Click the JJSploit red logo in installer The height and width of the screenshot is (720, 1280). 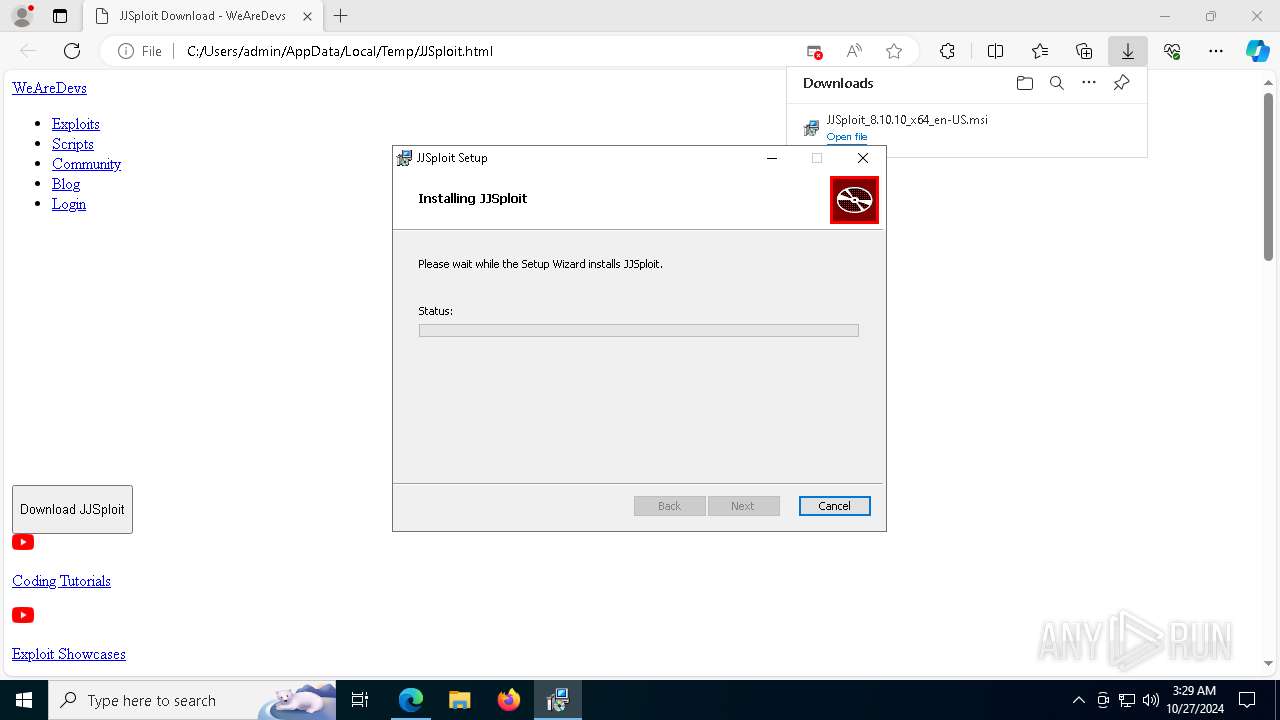pyautogui.click(x=854, y=200)
